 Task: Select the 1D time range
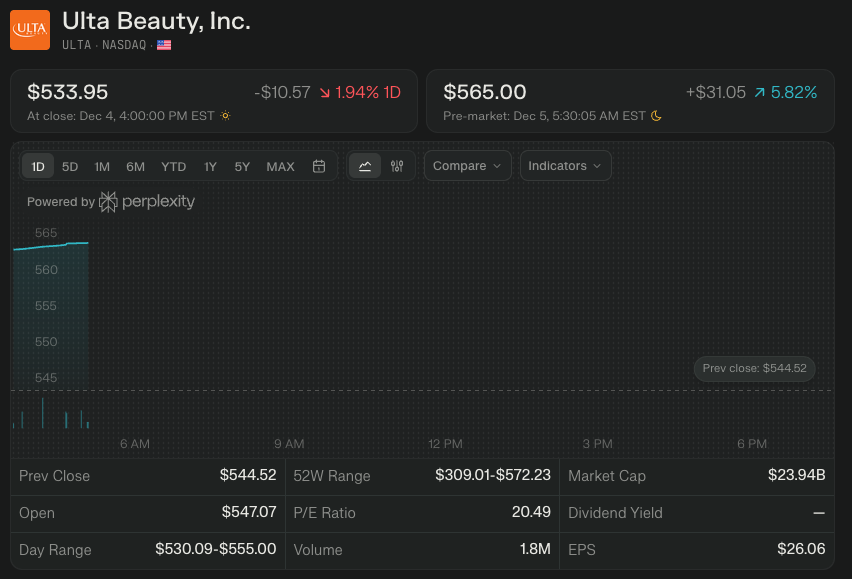click(x=38, y=166)
